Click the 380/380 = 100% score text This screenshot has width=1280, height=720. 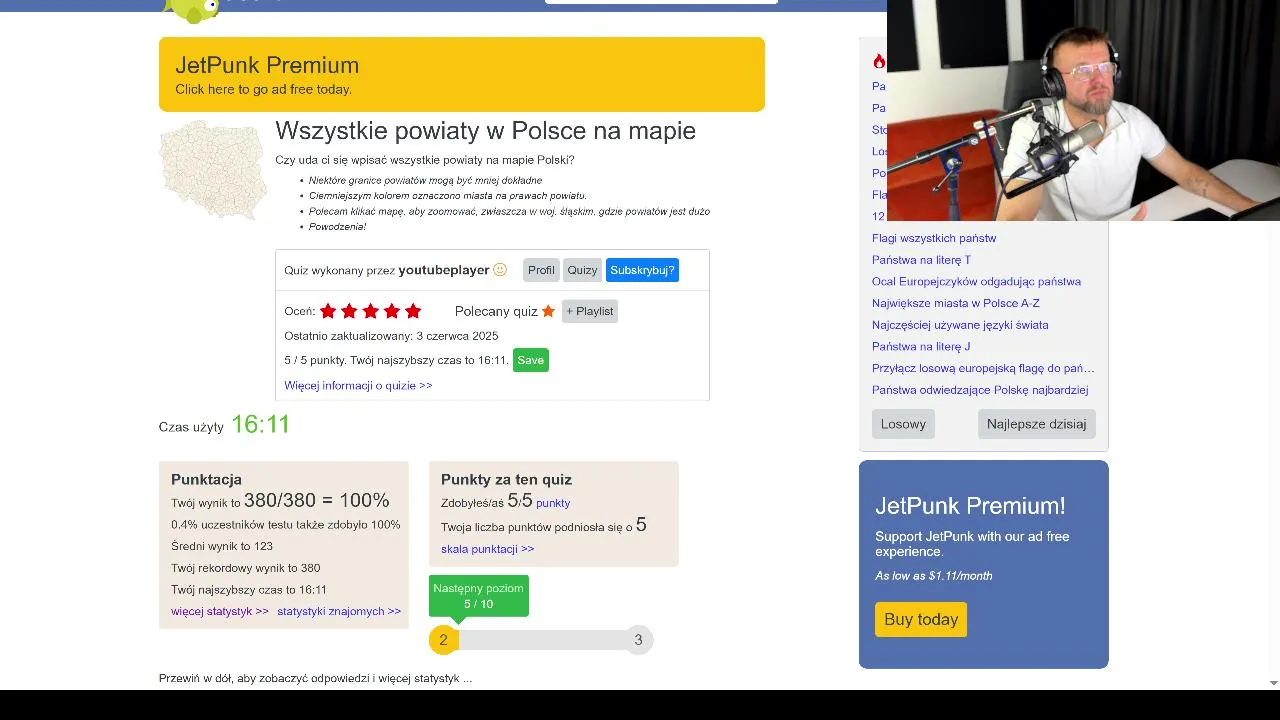click(317, 501)
